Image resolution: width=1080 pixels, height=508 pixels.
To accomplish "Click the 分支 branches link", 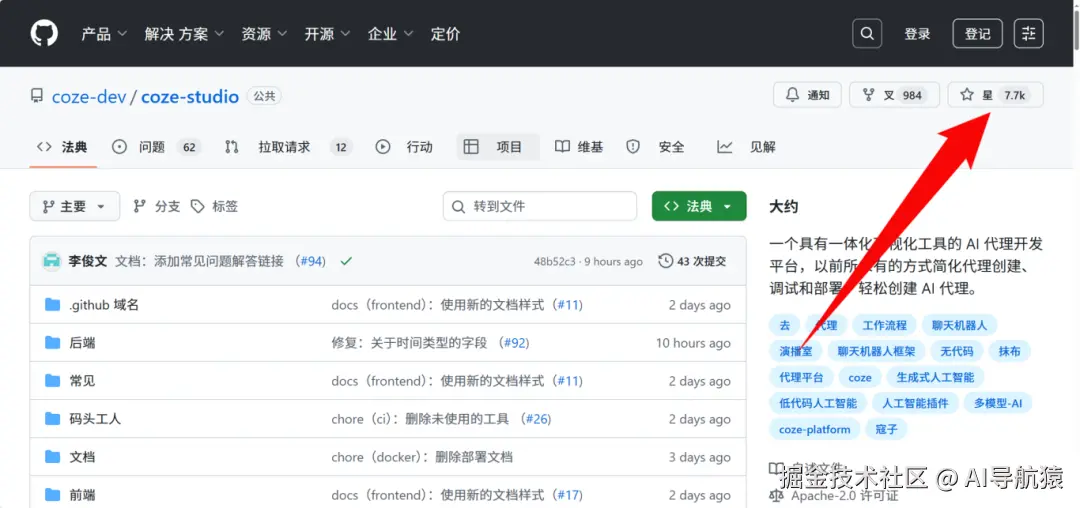I will point(157,206).
